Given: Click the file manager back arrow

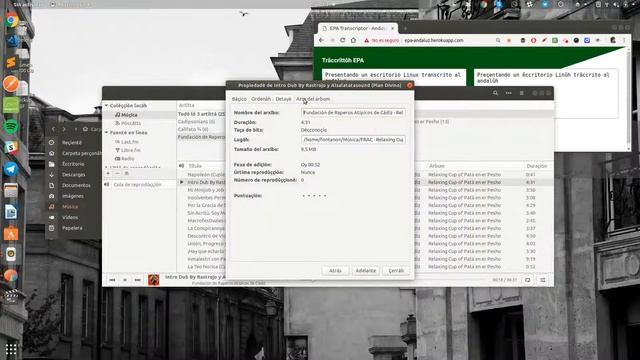Looking at the screenshot, I should 53,129.
